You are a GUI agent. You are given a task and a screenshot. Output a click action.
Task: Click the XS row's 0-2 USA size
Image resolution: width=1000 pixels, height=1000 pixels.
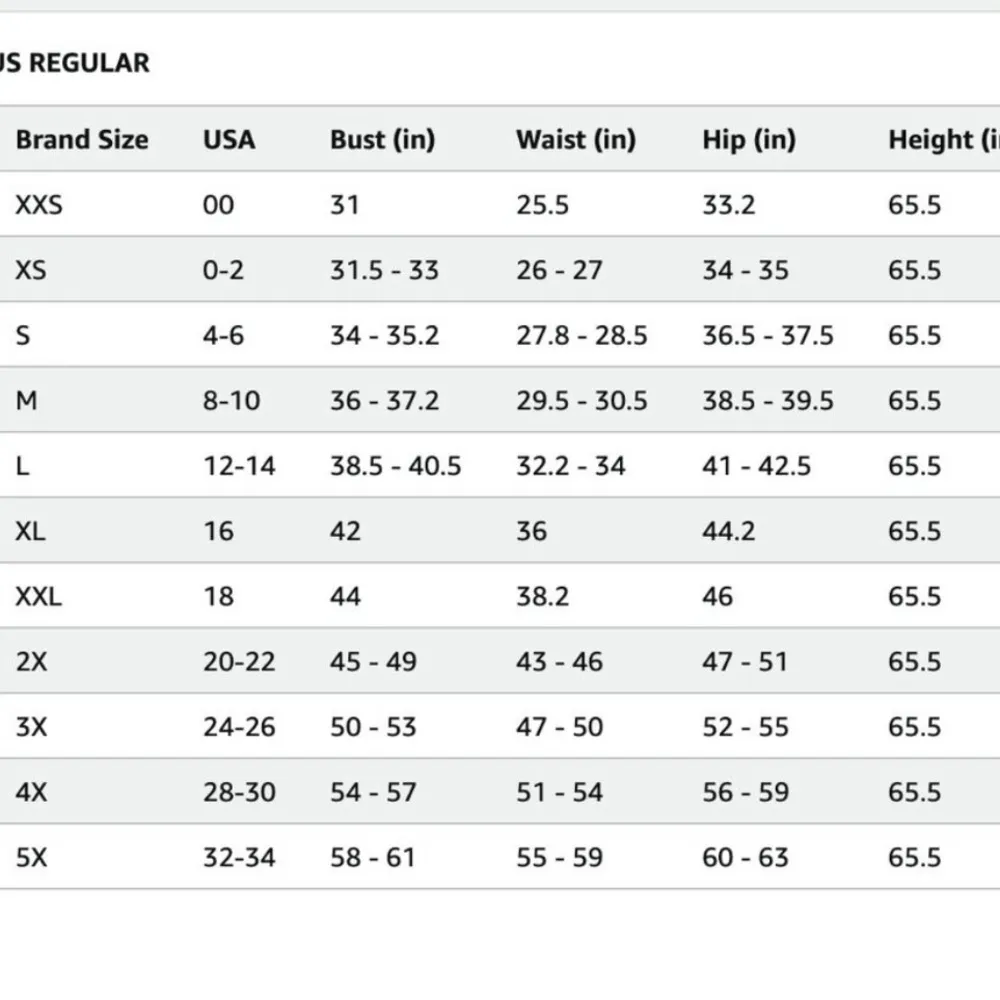coord(223,270)
